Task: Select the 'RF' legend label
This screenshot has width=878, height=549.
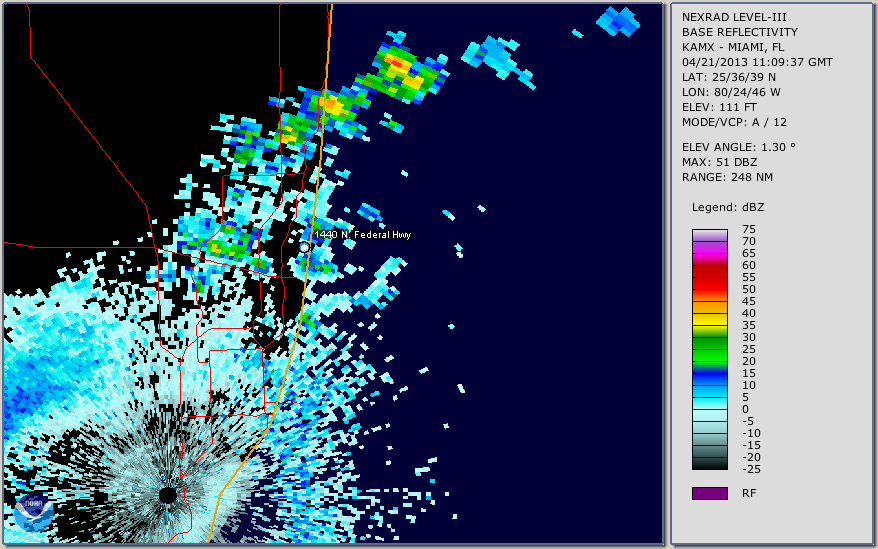Action: [749, 494]
